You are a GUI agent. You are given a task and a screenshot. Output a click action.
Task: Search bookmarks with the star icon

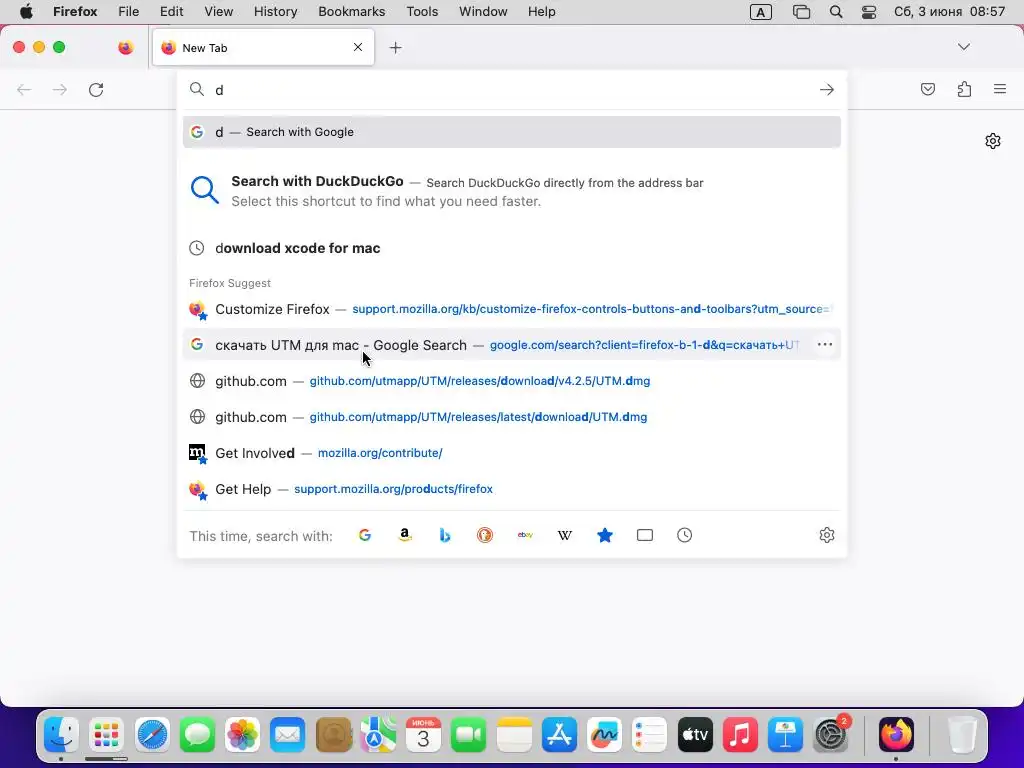click(x=605, y=536)
